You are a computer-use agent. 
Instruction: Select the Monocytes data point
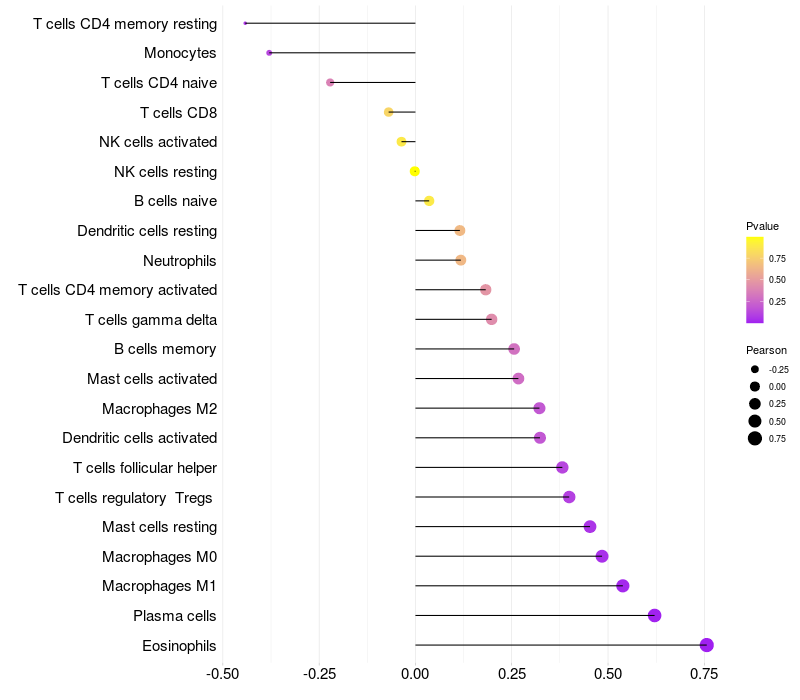point(269,53)
